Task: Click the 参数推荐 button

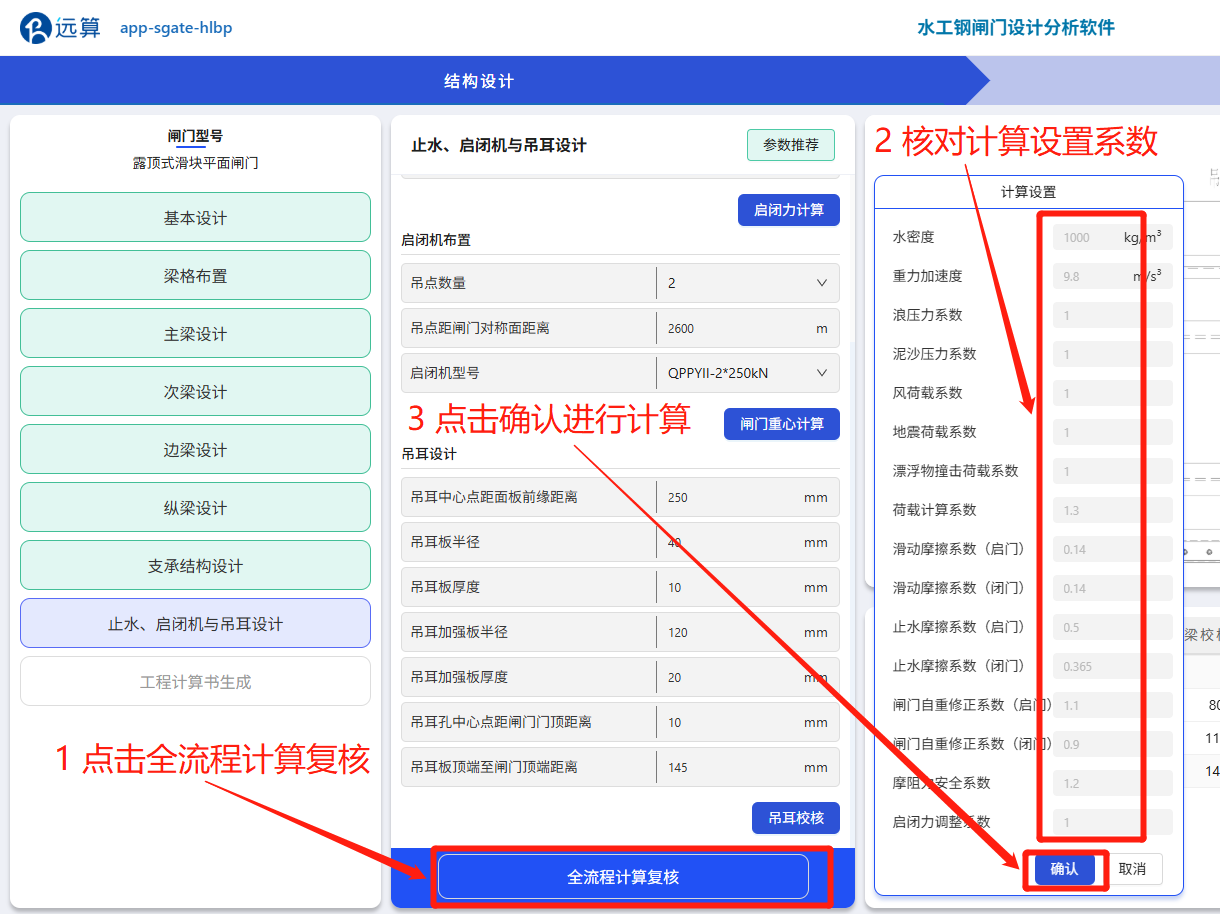Action: (x=790, y=145)
